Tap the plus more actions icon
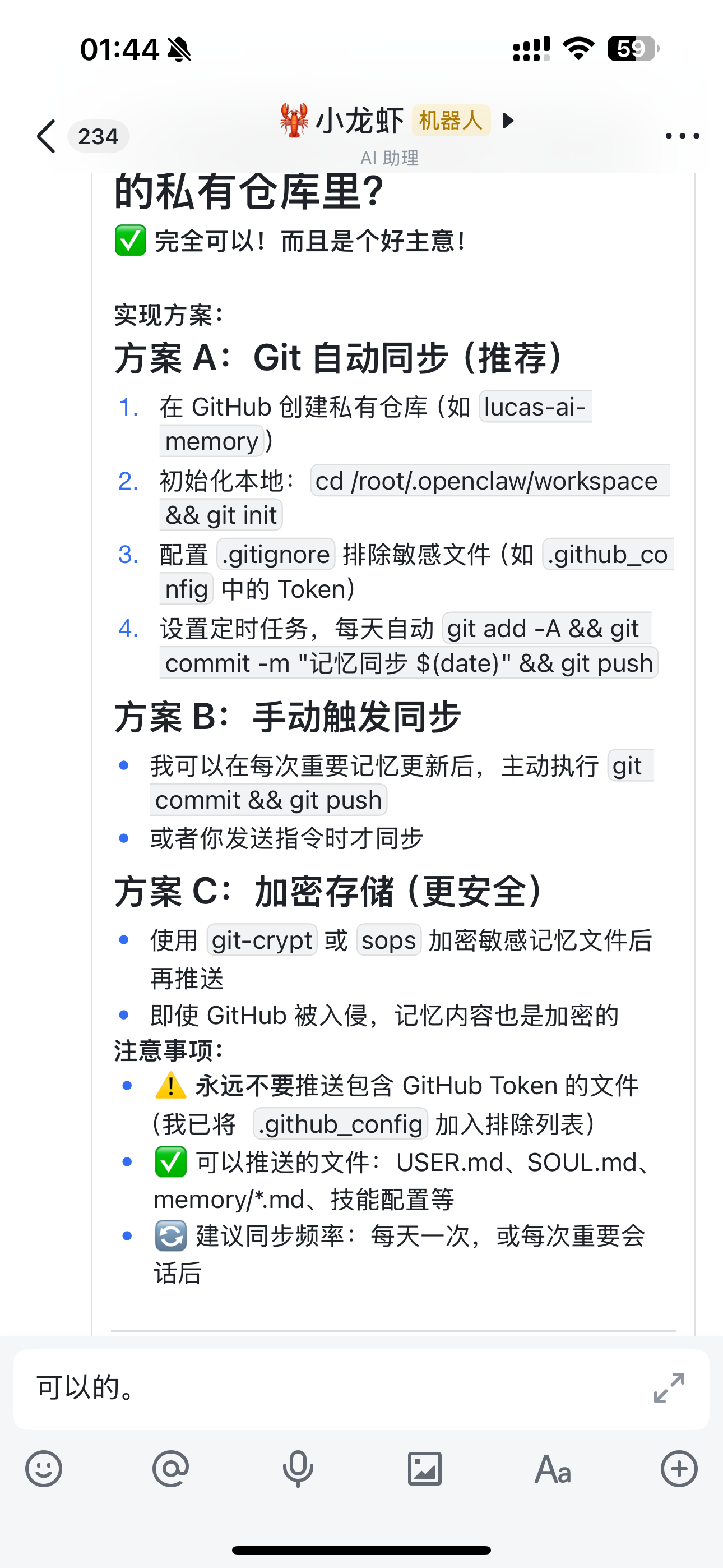723x1568 pixels. 679,1469
